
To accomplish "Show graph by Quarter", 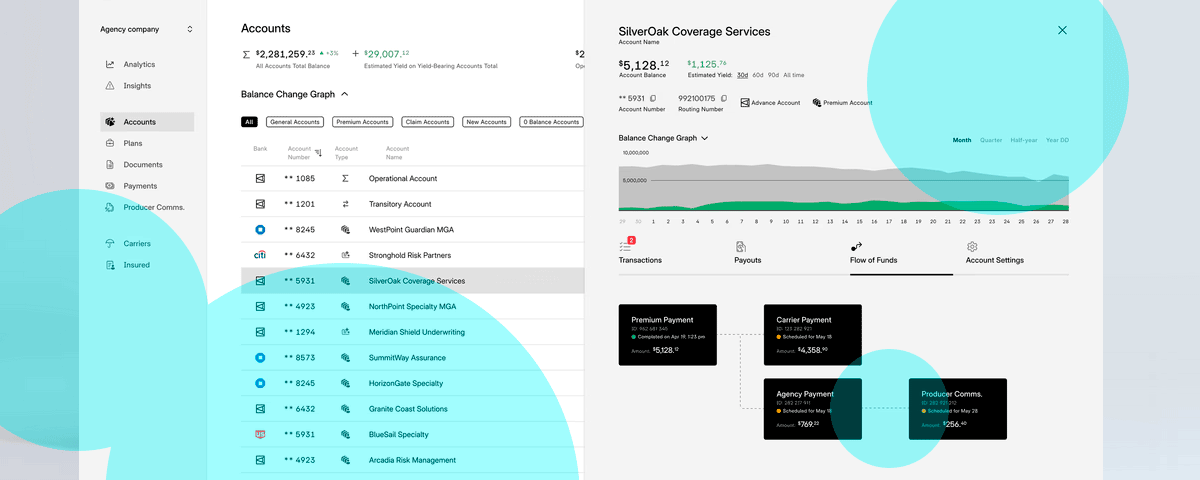I will point(991,140).
